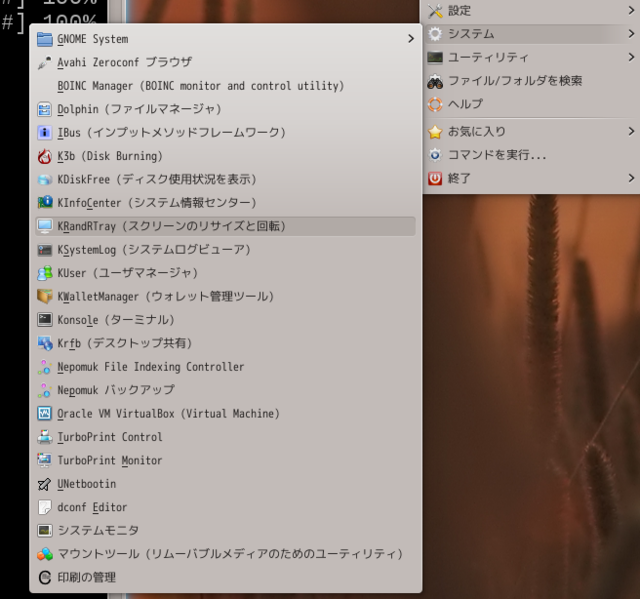Viewport: 640px width, 599px height.
Task: Click the 印刷の管理 icon
Action: 44,577
